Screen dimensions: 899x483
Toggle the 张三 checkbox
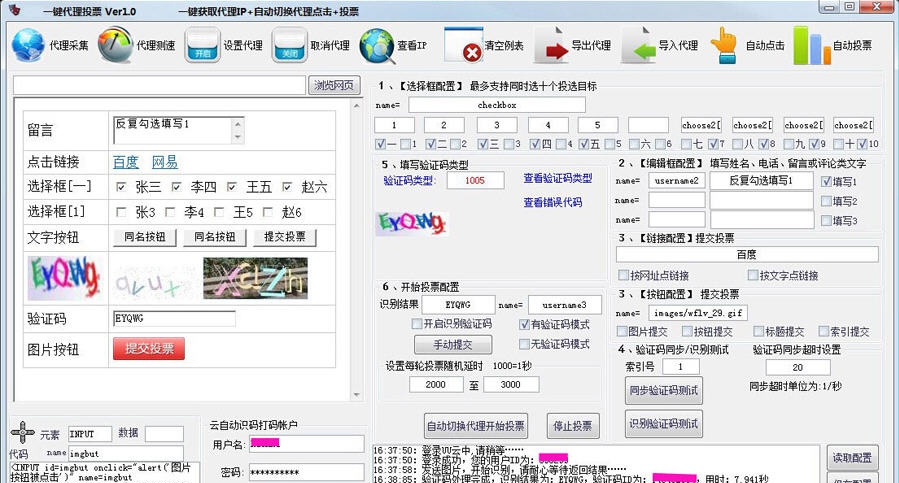tap(121, 187)
